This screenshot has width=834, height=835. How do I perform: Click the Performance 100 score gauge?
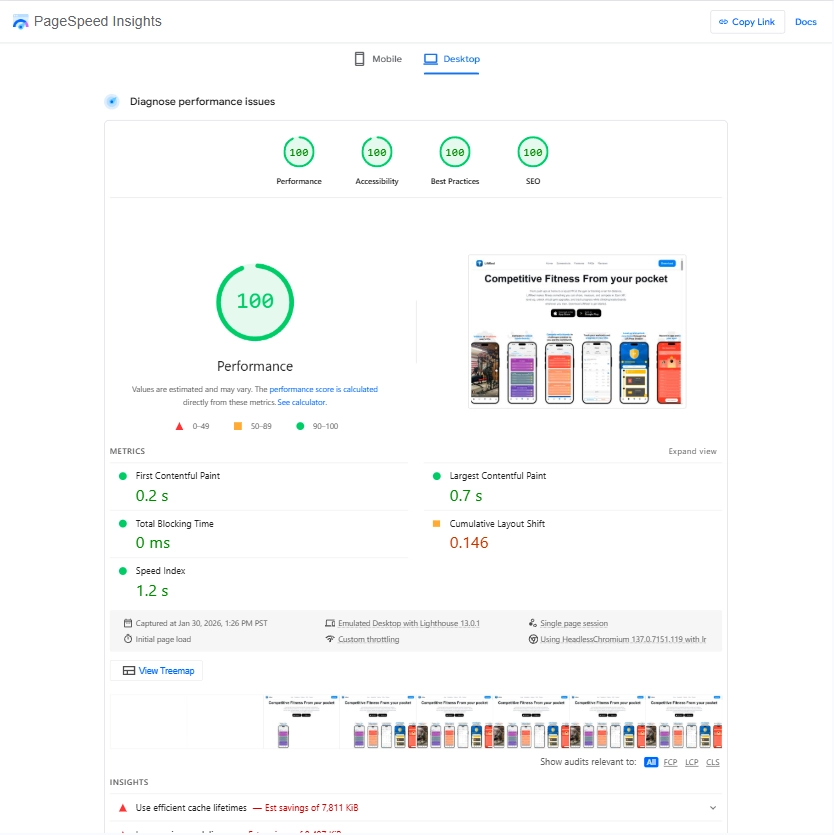click(255, 301)
